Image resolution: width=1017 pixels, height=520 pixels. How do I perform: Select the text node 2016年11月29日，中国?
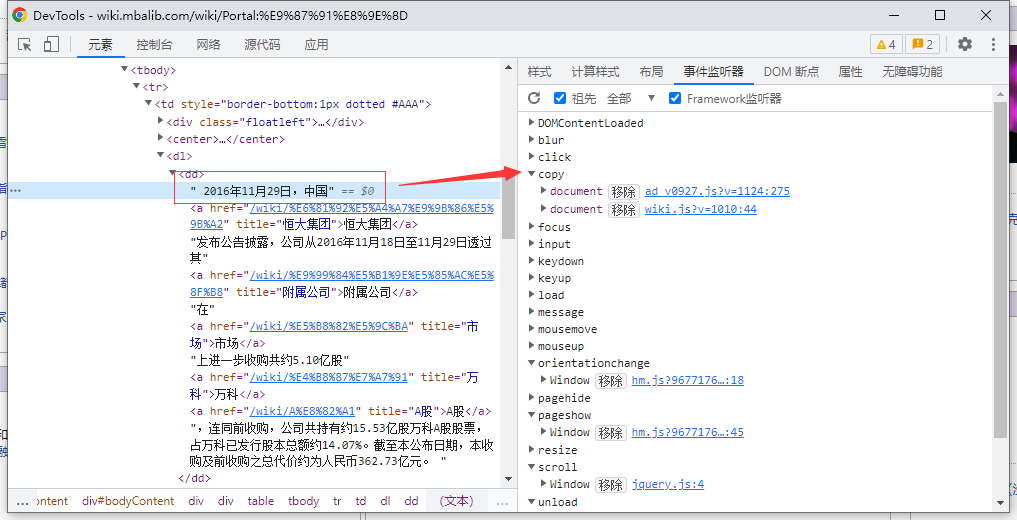point(262,191)
